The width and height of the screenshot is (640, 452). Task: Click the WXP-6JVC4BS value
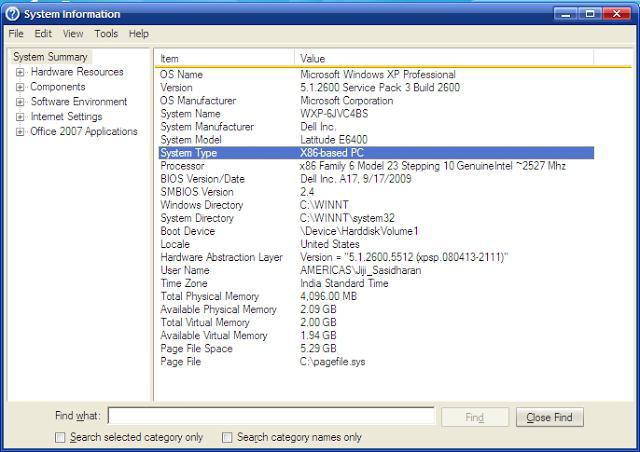pos(334,114)
